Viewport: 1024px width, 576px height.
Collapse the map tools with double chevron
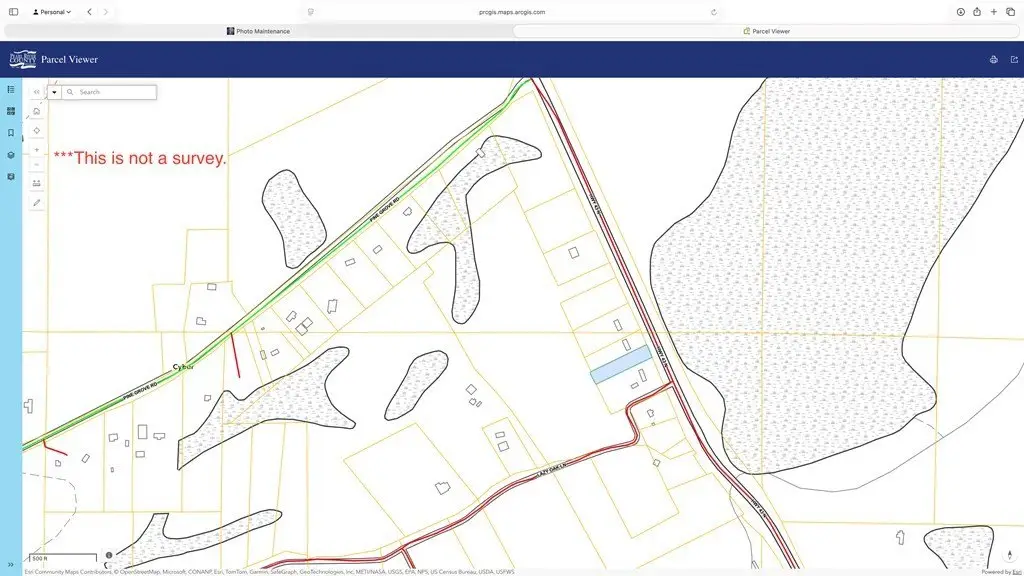point(37,92)
